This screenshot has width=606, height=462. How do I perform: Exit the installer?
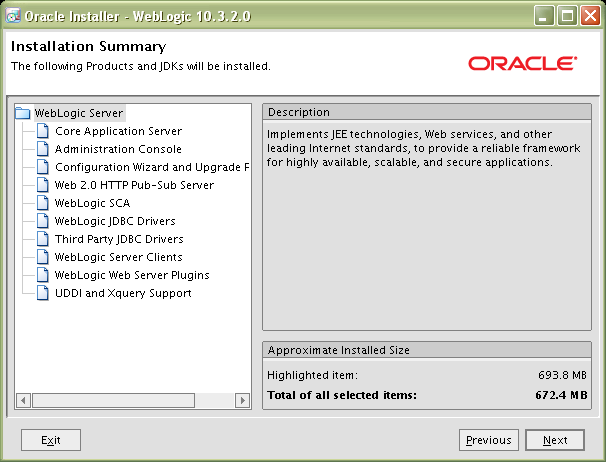(51, 440)
